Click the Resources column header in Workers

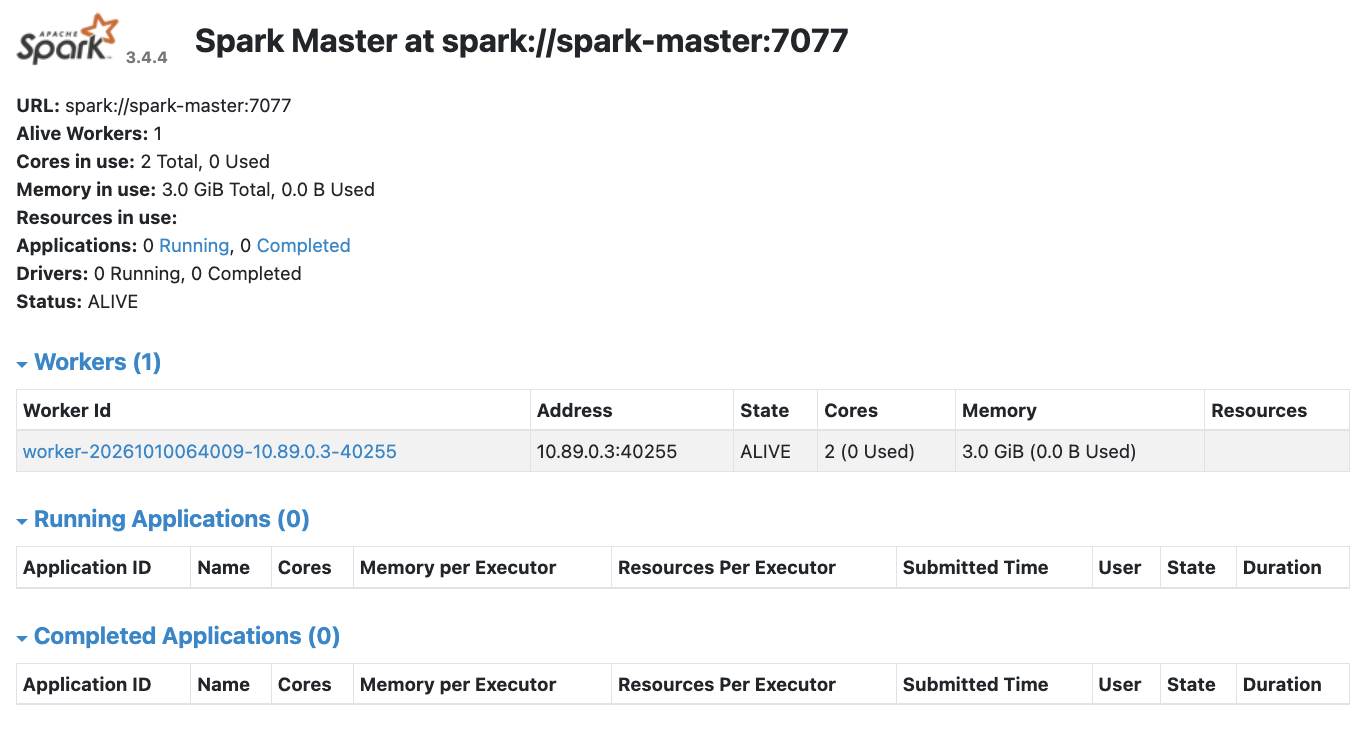(x=1277, y=411)
